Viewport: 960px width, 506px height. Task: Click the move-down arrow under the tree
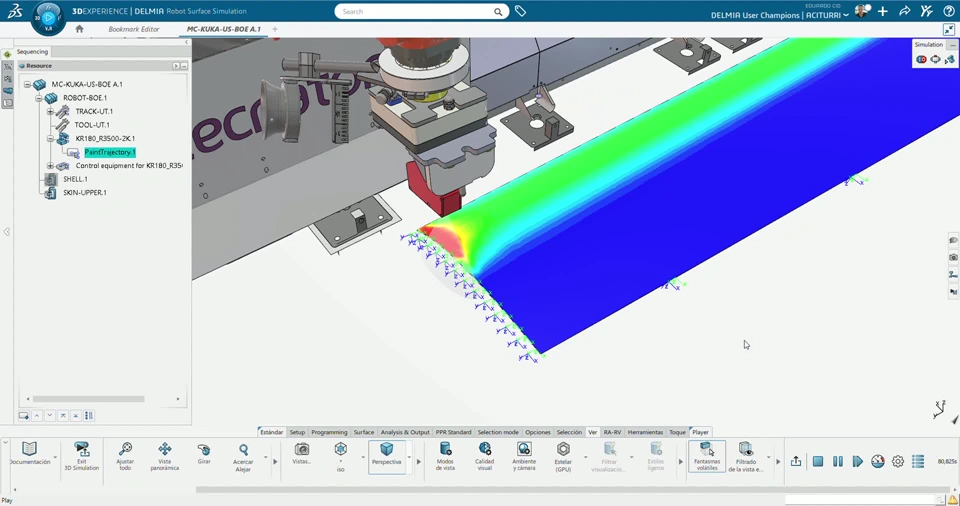click(50, 415)
